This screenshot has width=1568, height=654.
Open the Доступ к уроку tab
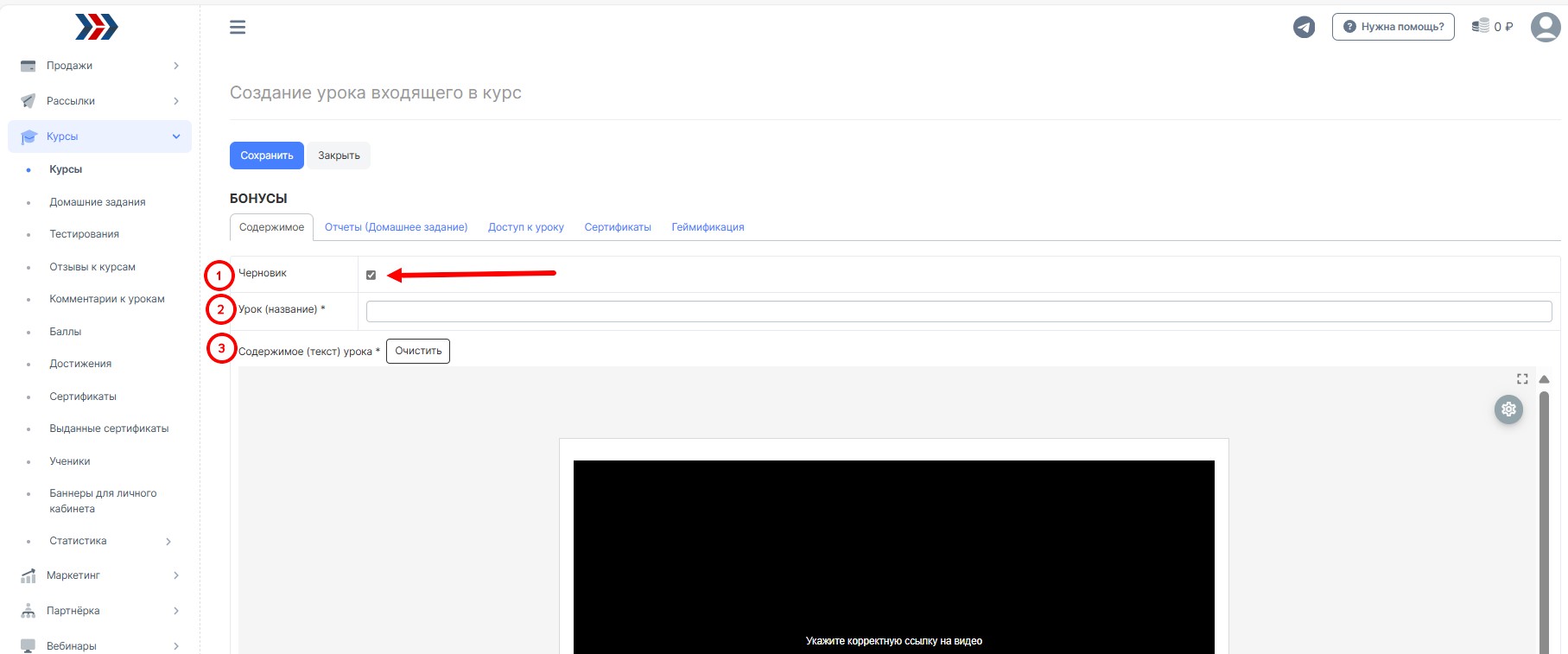(526, 227)
